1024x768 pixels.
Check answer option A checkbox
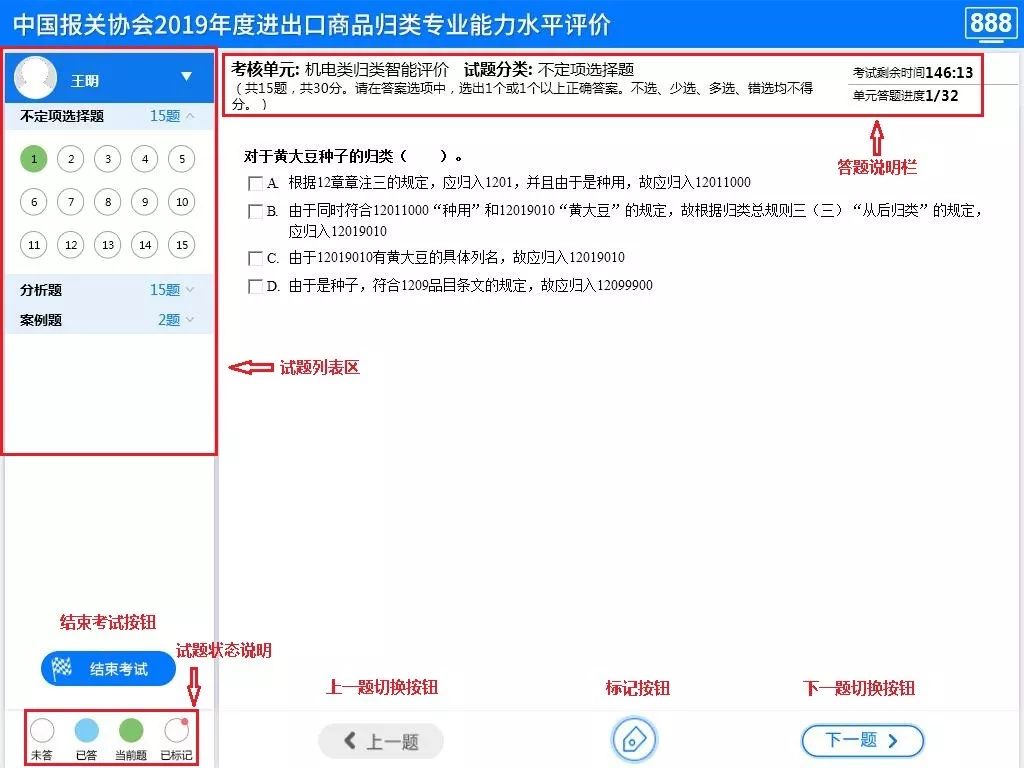click(x=255, y=184)
